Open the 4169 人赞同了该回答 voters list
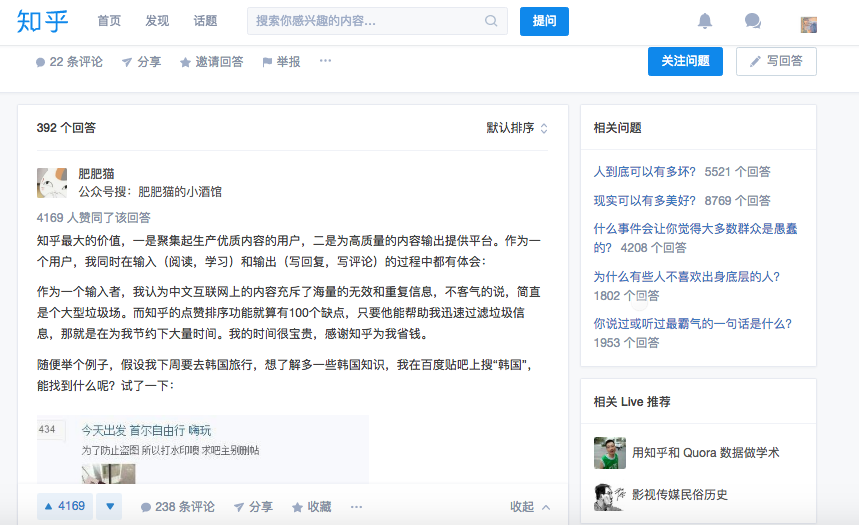The image size is (859, 525). 94,218
